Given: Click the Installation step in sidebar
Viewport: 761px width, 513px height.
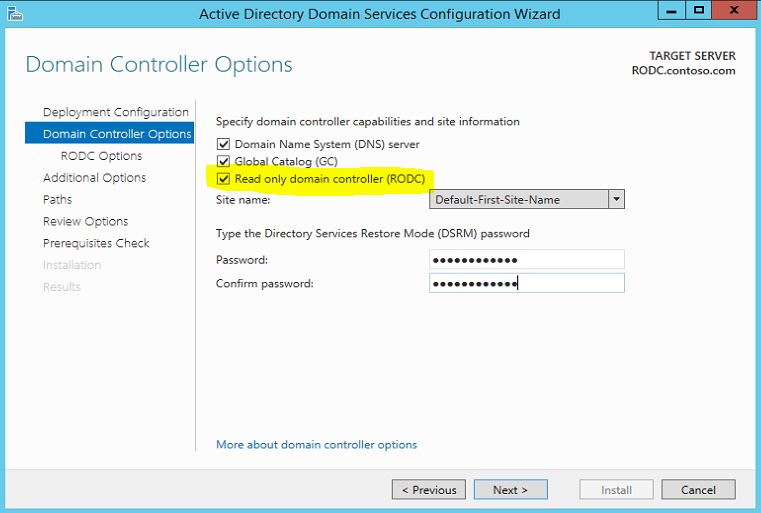Looking at the screenshot, I should coord(72,265).
